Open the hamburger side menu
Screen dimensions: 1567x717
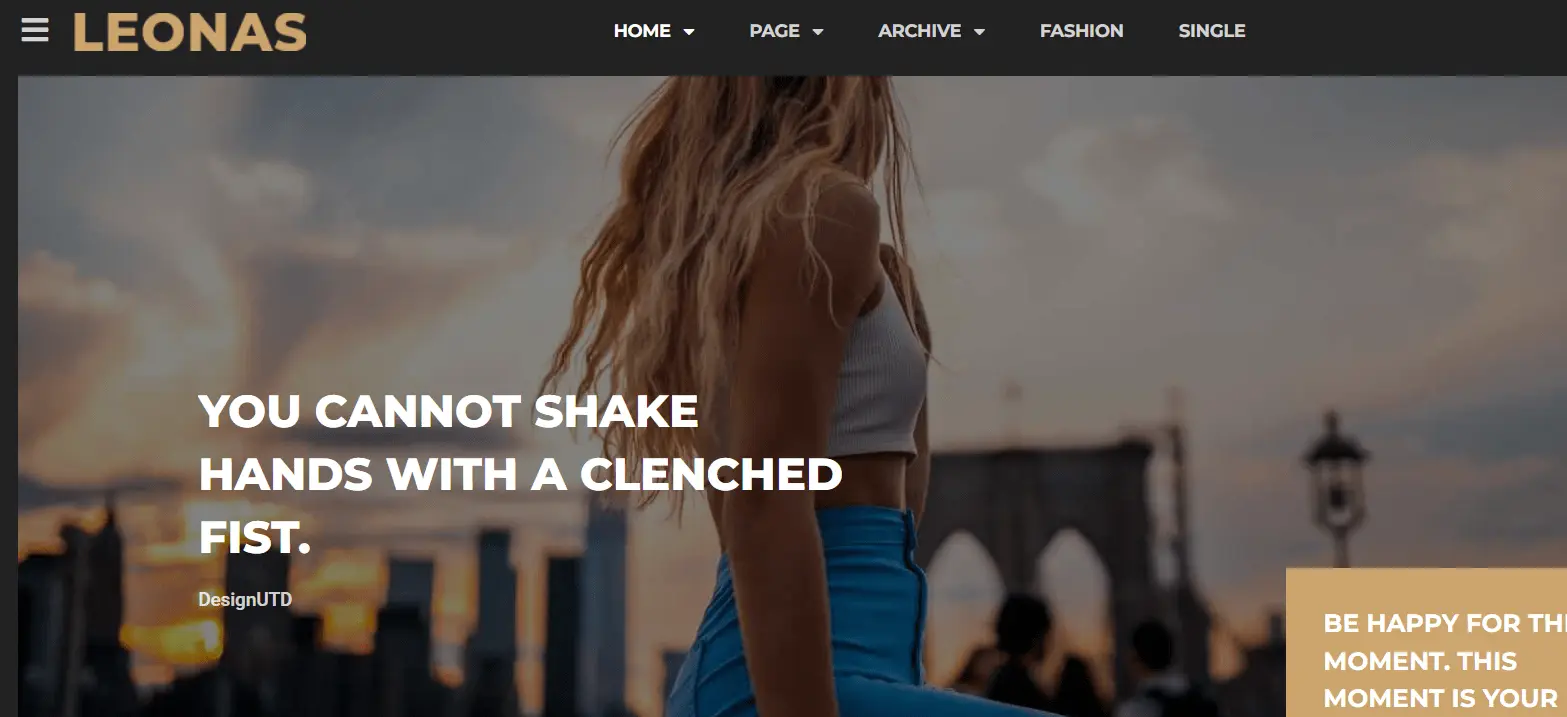(35, 31)
